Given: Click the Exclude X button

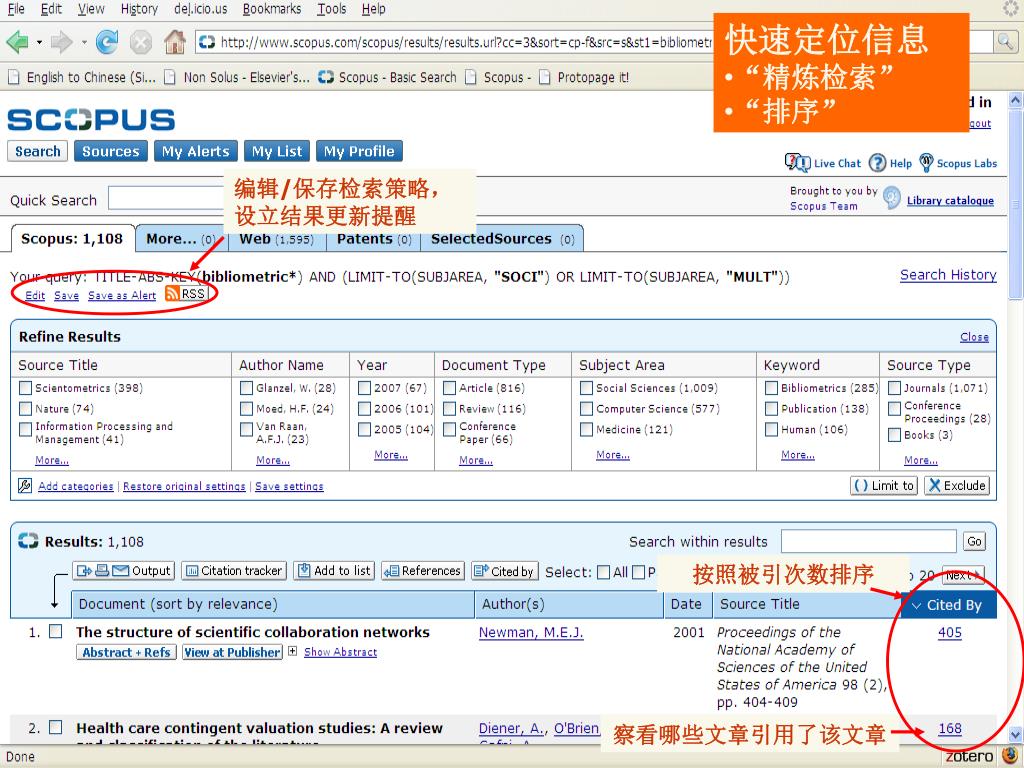Looking at the screenshot, I should click(957, 485).
